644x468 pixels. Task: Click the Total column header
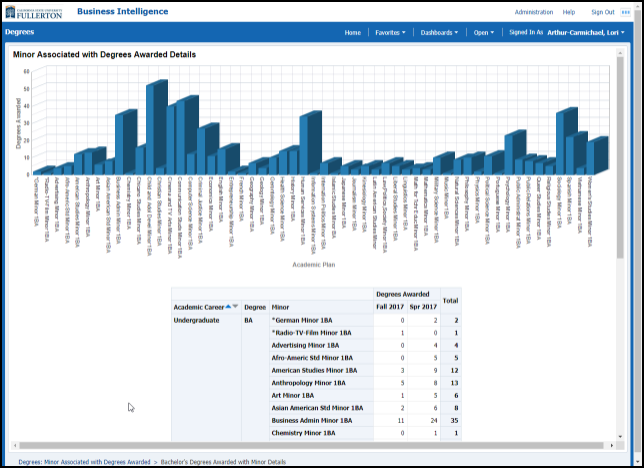tap(450, 300)
